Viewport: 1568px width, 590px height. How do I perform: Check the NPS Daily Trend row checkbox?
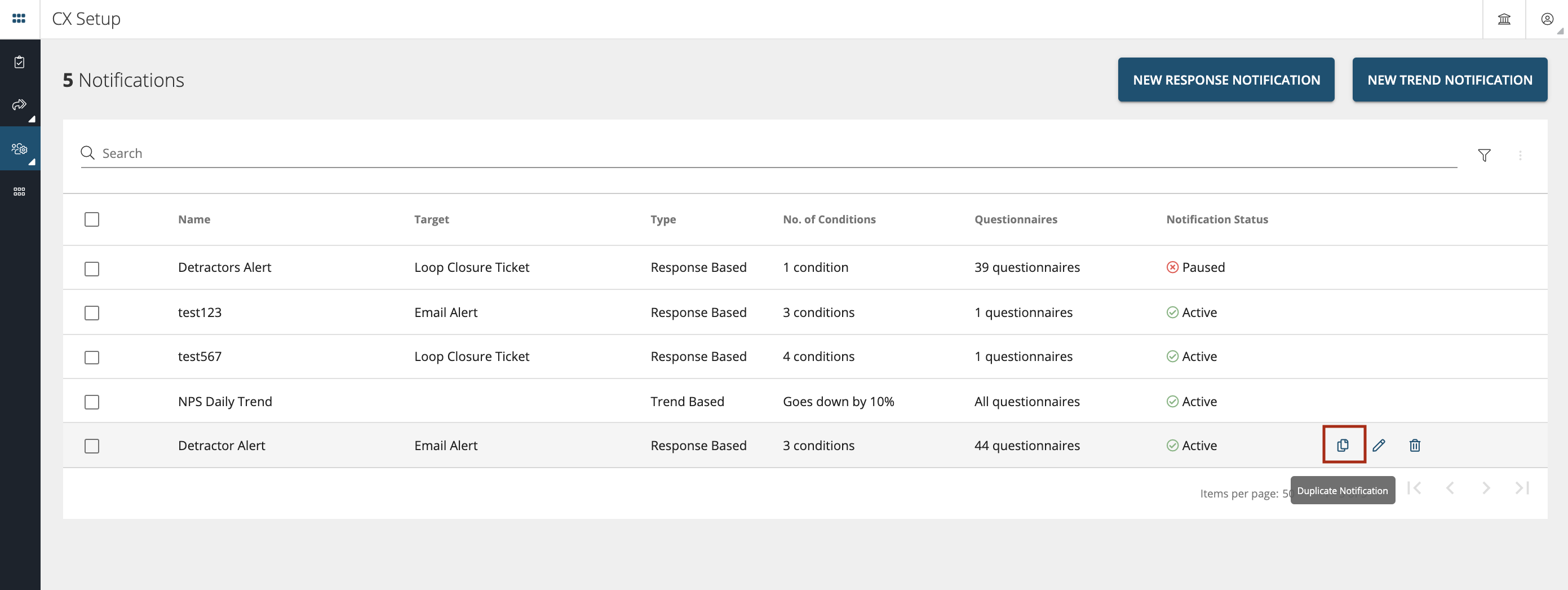click(92, 402)
